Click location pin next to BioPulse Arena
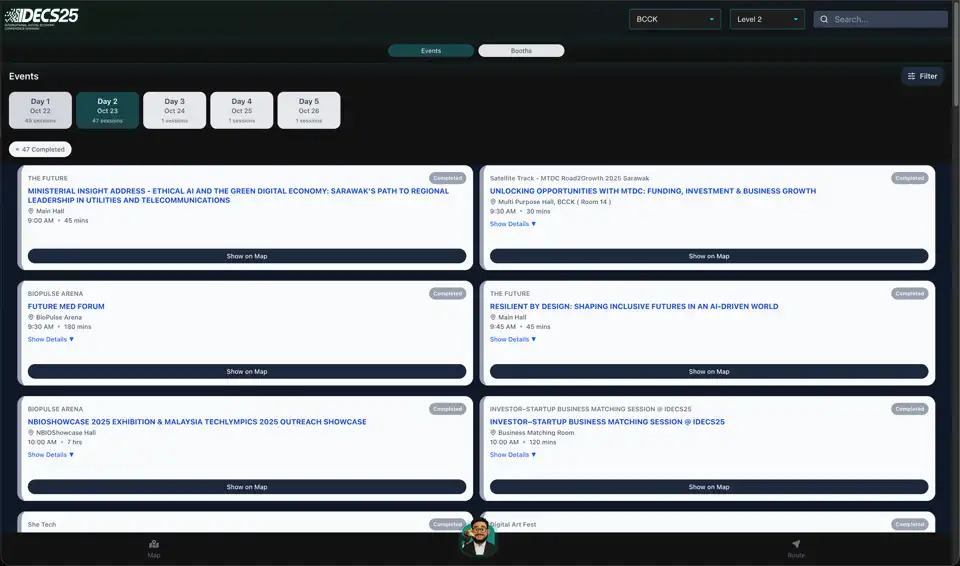 click(x=31, y=317)
